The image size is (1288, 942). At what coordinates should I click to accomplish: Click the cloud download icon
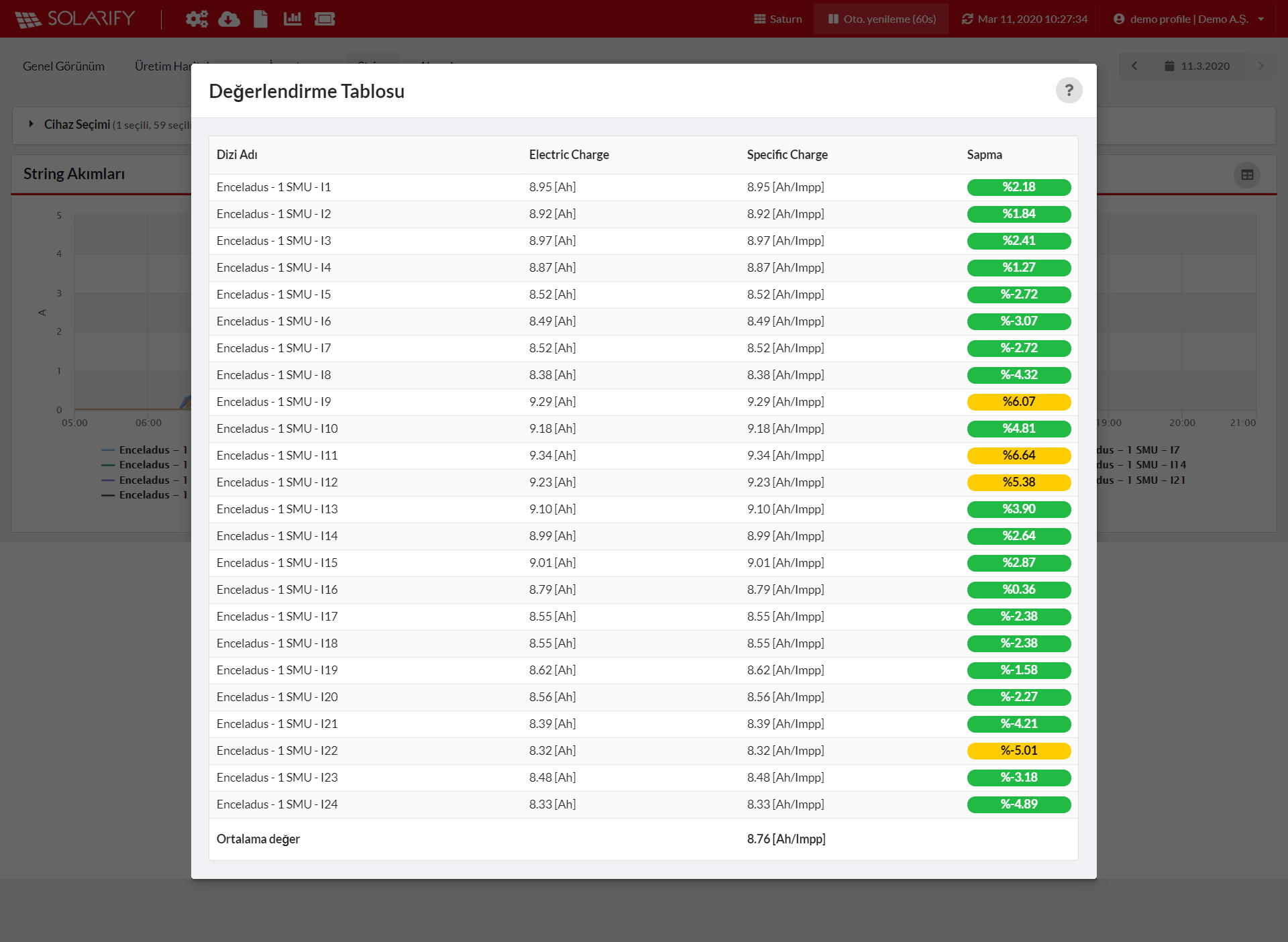click(x=229, y=19)
